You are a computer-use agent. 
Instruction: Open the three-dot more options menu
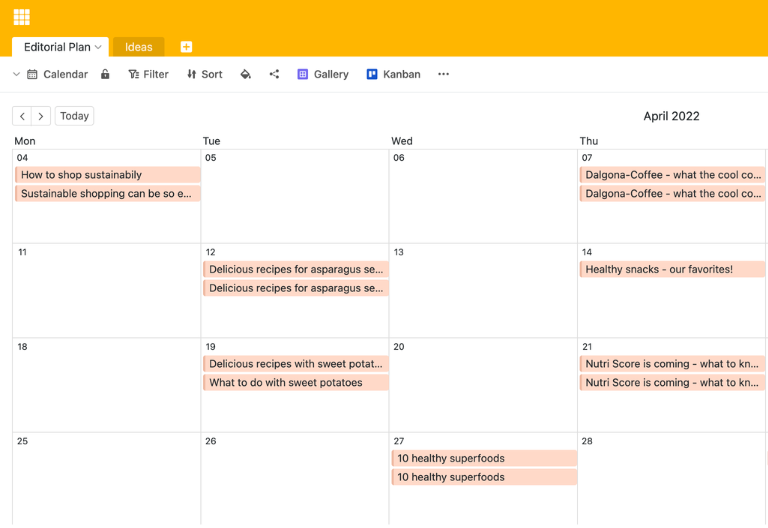pyautogui.click(x=443, y=74)
